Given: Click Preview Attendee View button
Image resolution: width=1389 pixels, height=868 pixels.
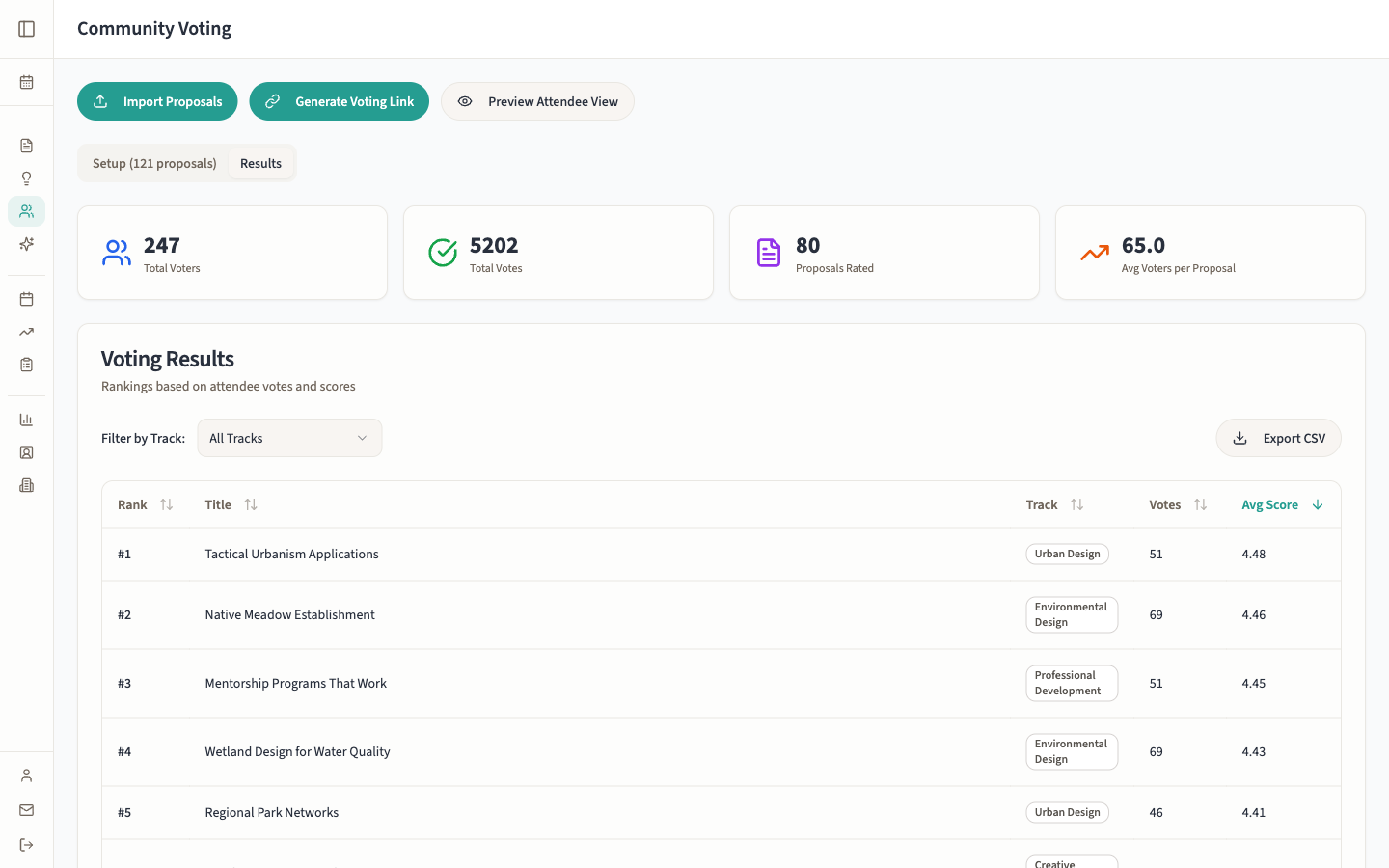Looking at the screenshot, I should [x=537, y=101].
